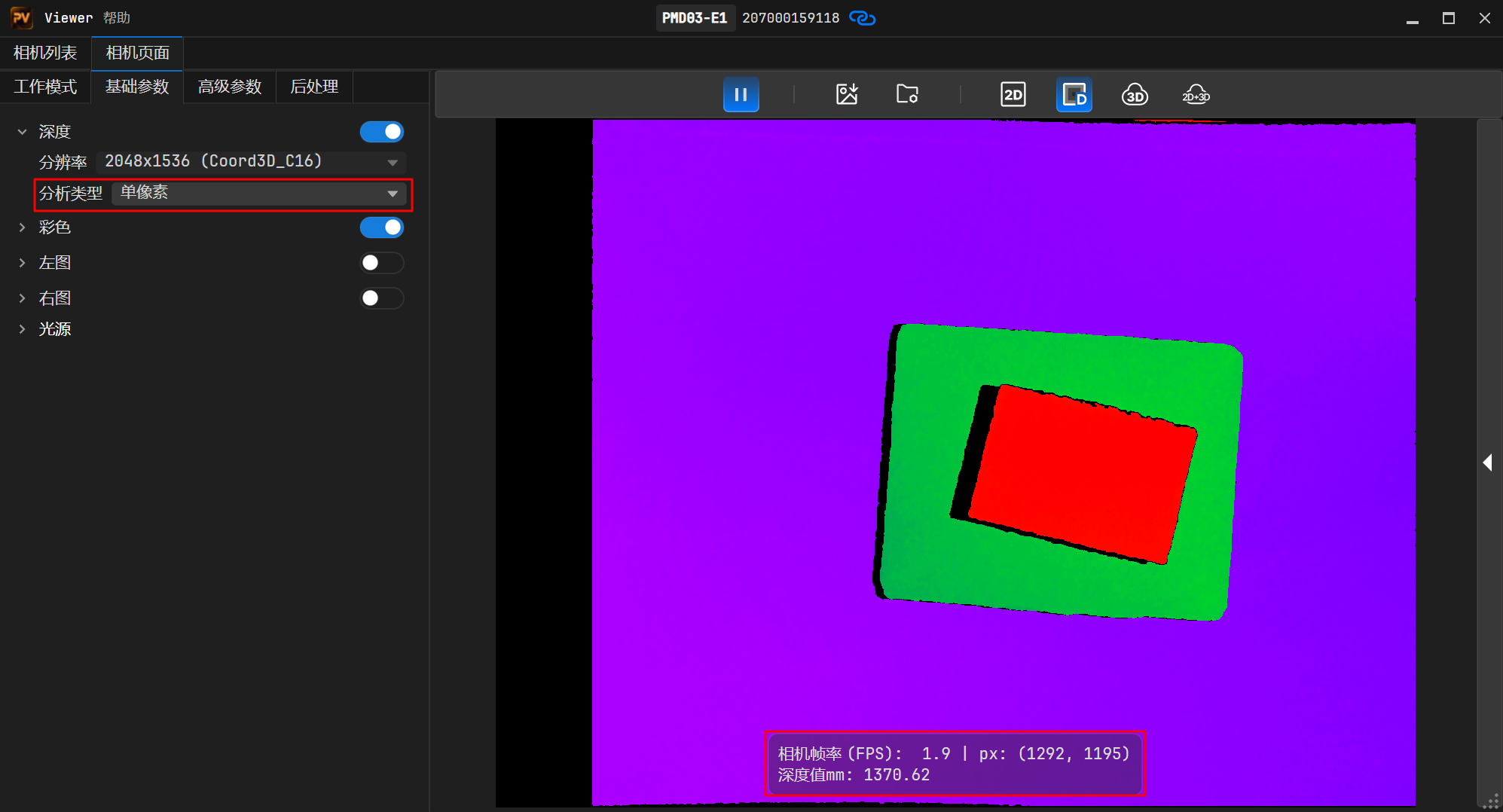Open the 分析类型 analysis type dropdown

click(x=259, y=194)
